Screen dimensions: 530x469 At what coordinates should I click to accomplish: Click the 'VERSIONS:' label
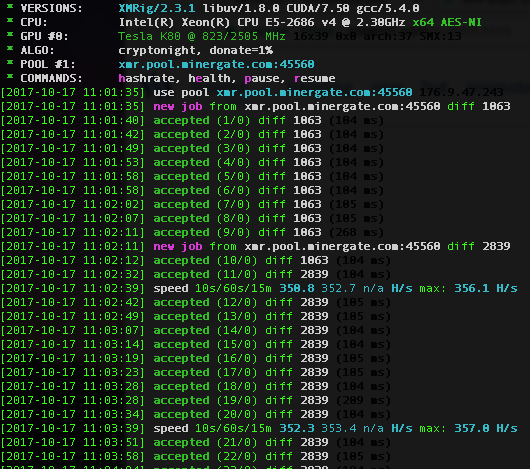click(52, 8)
